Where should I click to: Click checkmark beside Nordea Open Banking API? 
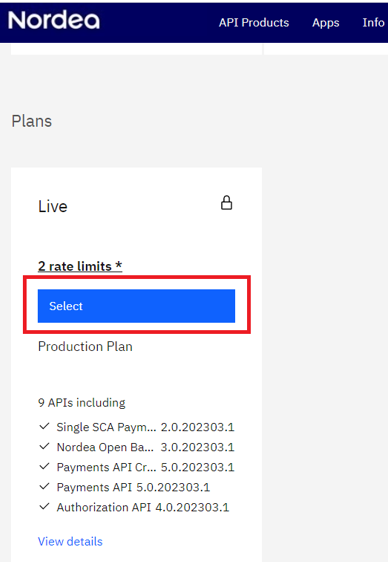(44, 447)
